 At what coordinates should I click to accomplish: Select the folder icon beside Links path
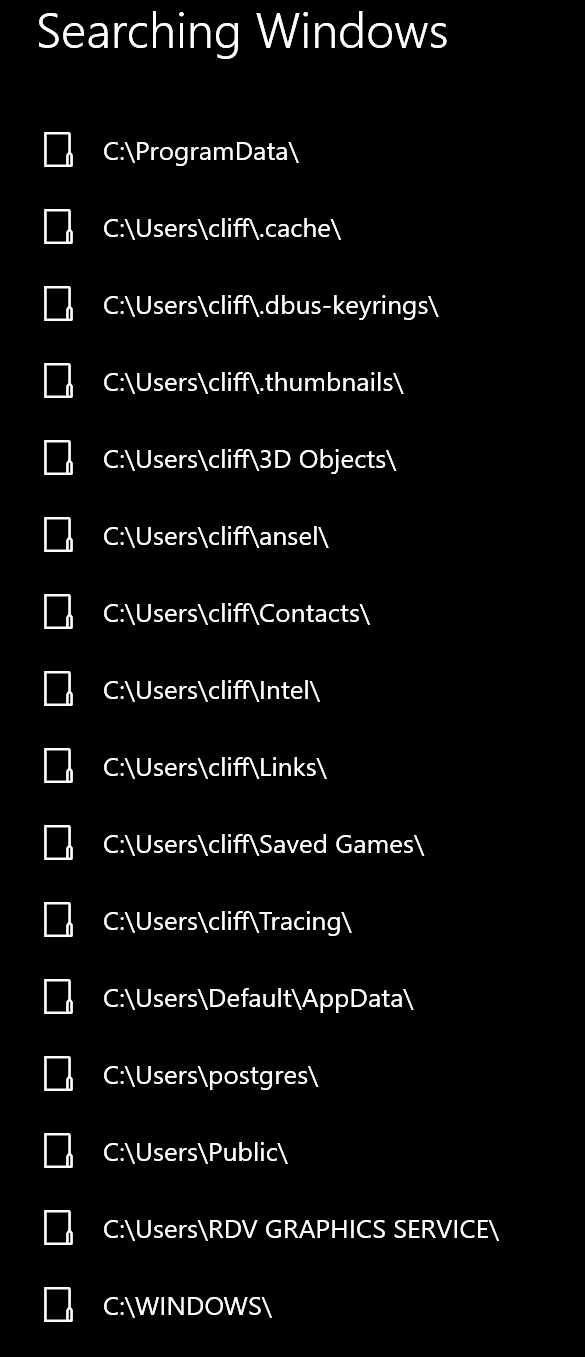click(59, 767)
